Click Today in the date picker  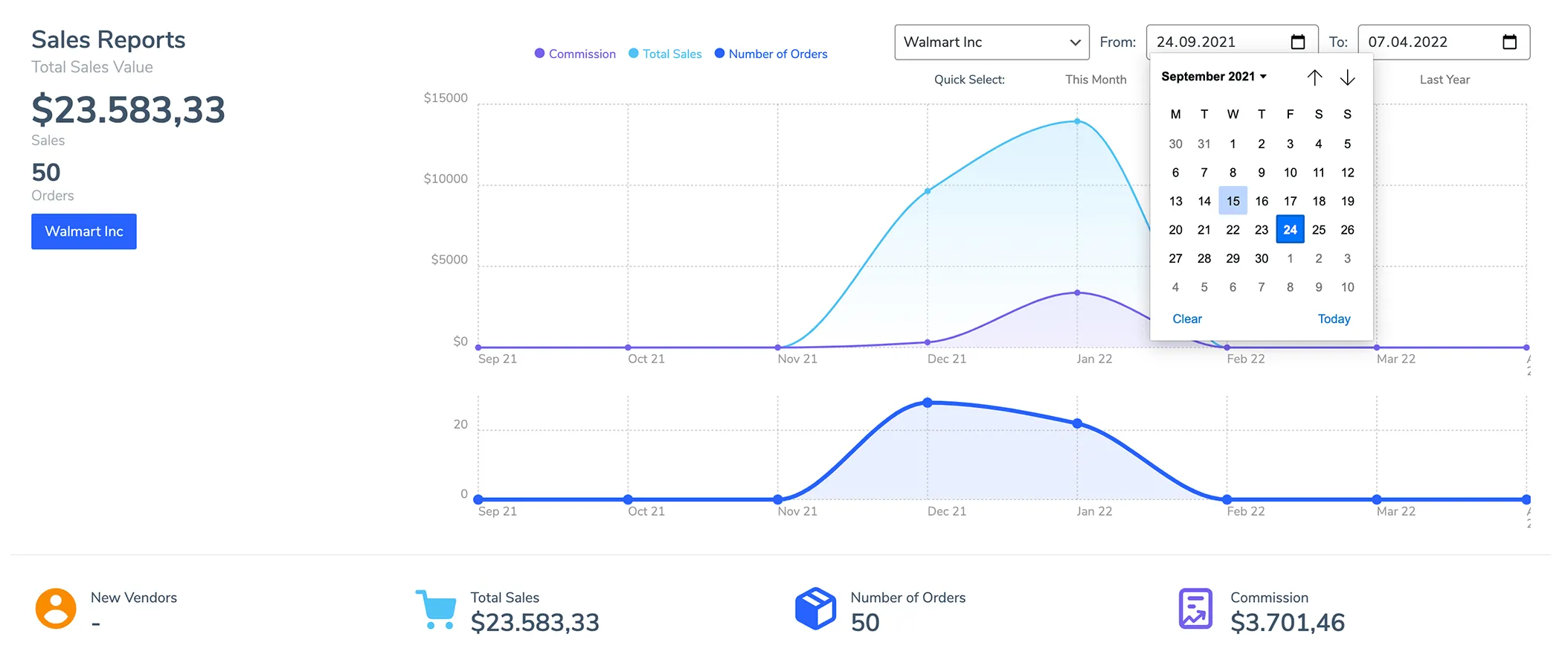1334,319
